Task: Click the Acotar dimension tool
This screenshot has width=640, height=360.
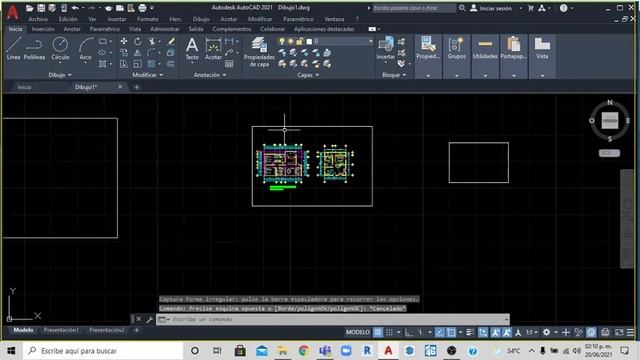Action: [213, 49]
